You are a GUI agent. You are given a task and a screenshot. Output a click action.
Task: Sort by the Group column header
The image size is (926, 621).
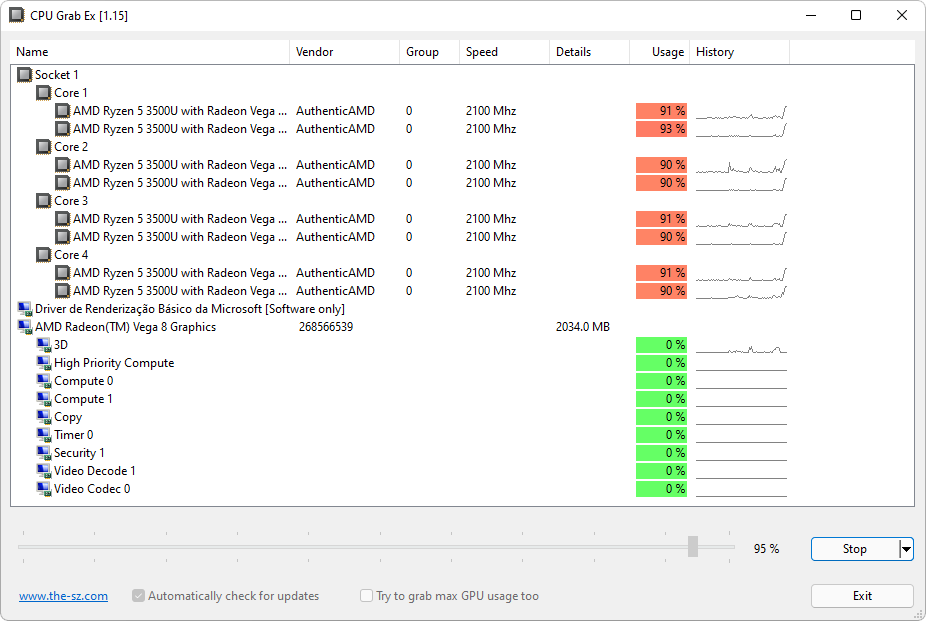tap(429, 52)
